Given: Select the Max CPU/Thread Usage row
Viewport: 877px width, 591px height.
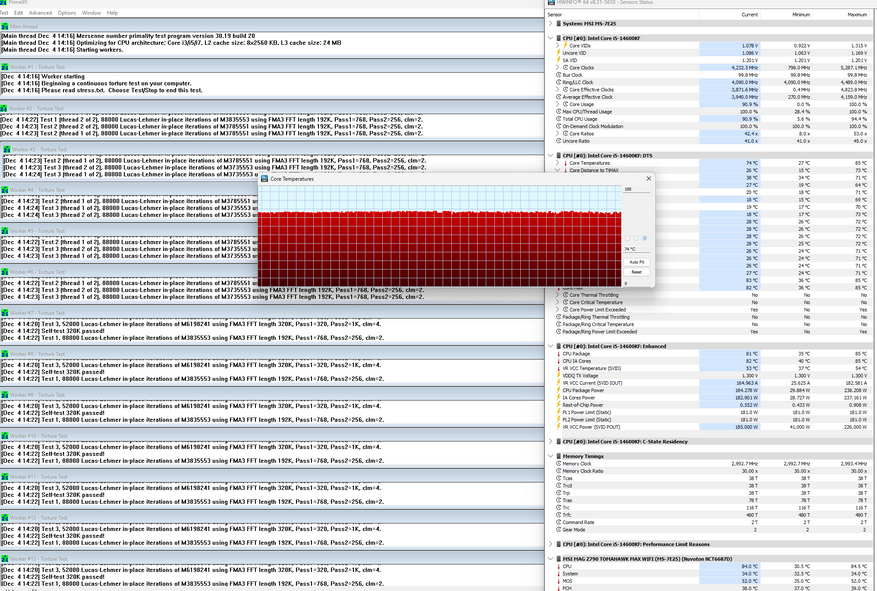Looking at the screenshot, I should [710, 111].
